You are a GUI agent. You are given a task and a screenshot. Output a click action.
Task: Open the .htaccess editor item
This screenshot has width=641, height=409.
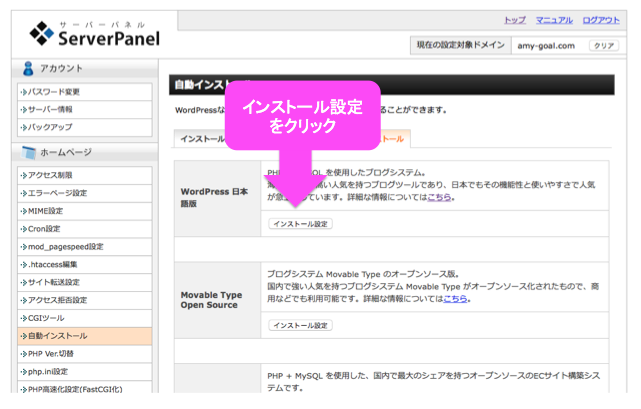85,265
